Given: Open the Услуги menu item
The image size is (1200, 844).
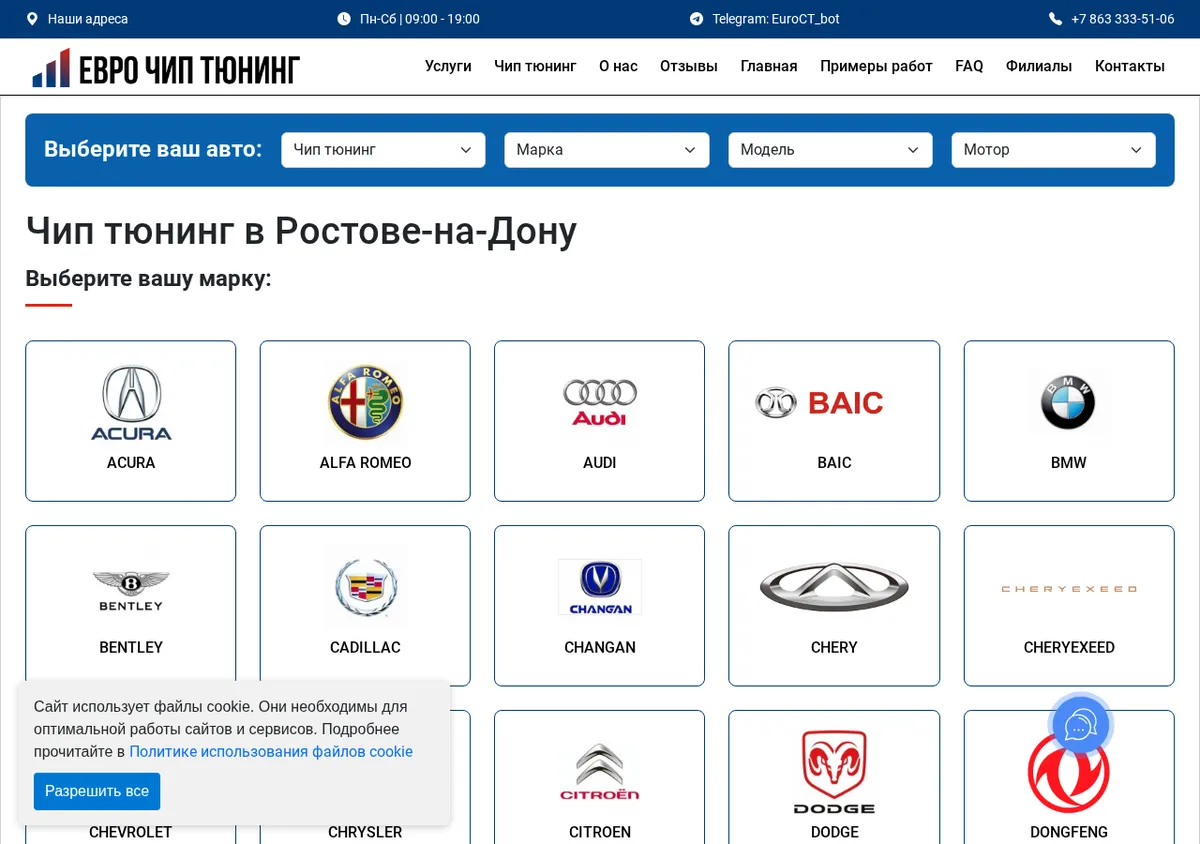Looking at the screenshot, I should tap(448, 66).
